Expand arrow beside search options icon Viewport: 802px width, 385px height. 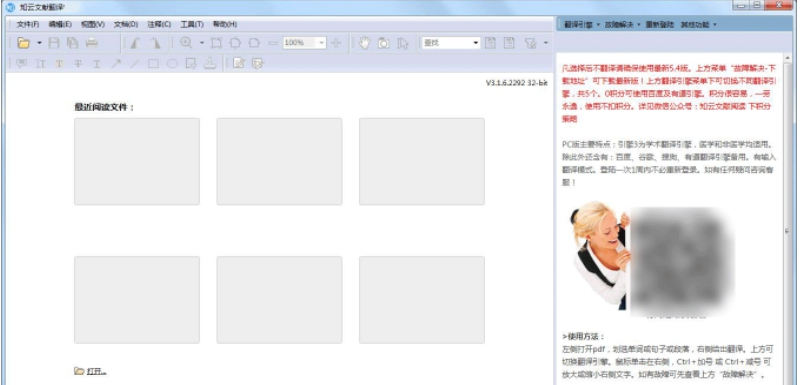(x=545, y=43)
